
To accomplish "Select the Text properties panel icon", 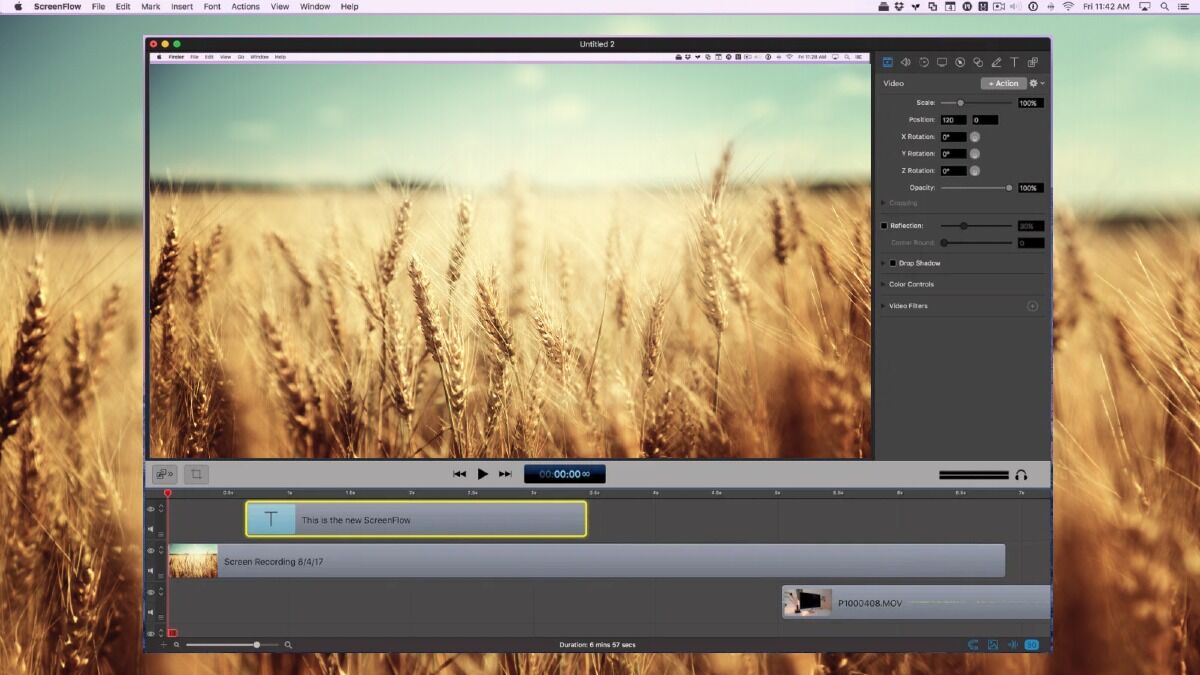I will [1014, 61].
